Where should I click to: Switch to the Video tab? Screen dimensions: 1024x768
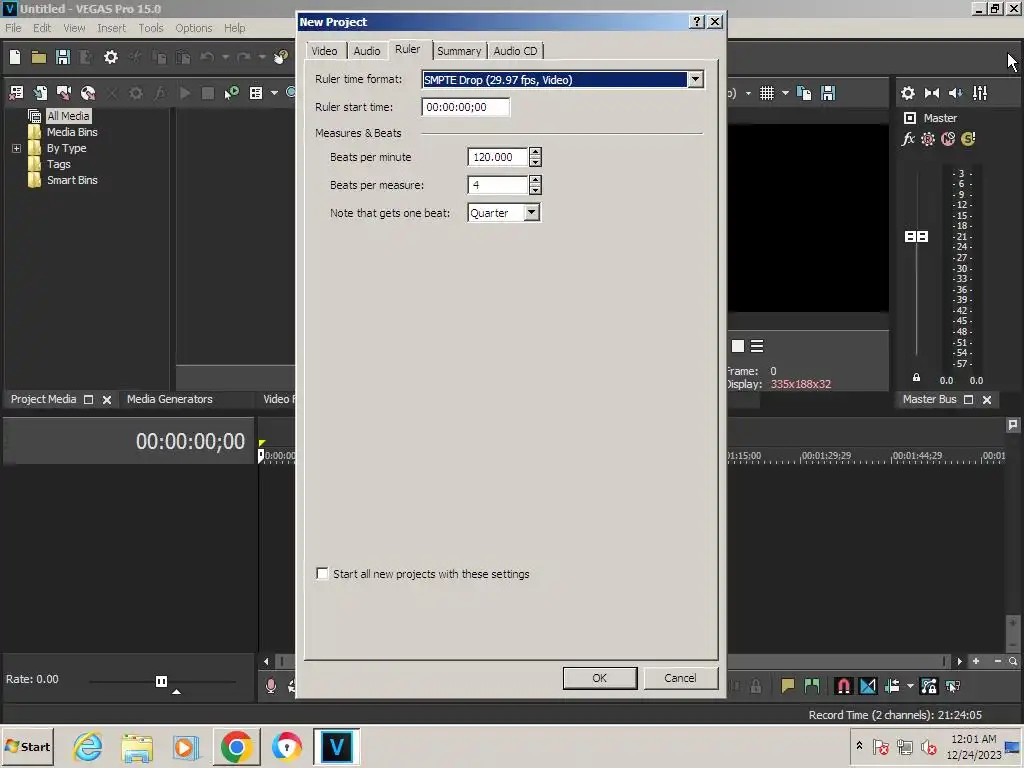(324, 51)
